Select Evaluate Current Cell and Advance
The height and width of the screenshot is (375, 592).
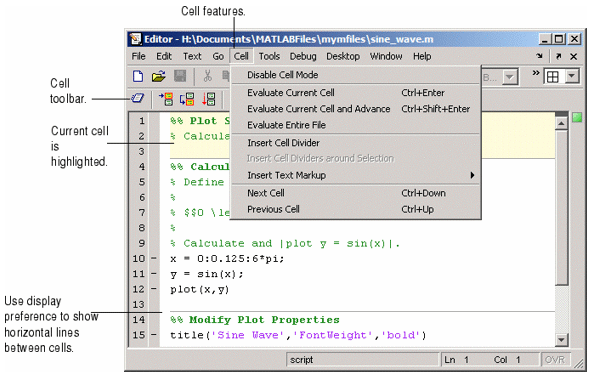point(356,109)
